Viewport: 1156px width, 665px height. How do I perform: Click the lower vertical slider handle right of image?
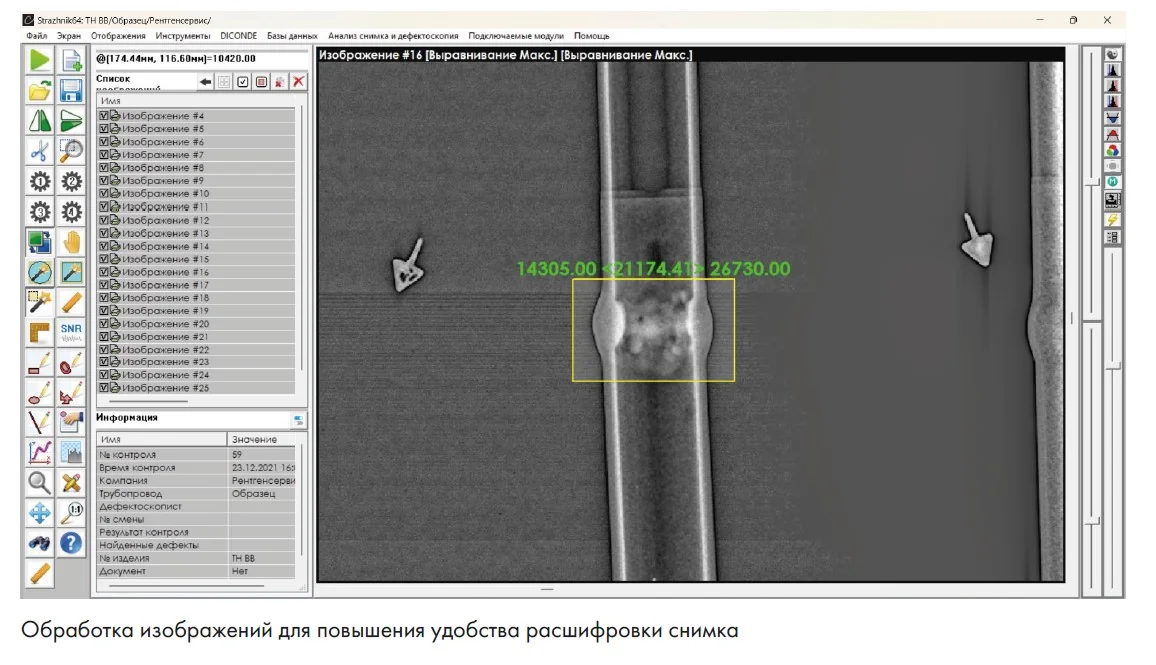click(1093, 520)
